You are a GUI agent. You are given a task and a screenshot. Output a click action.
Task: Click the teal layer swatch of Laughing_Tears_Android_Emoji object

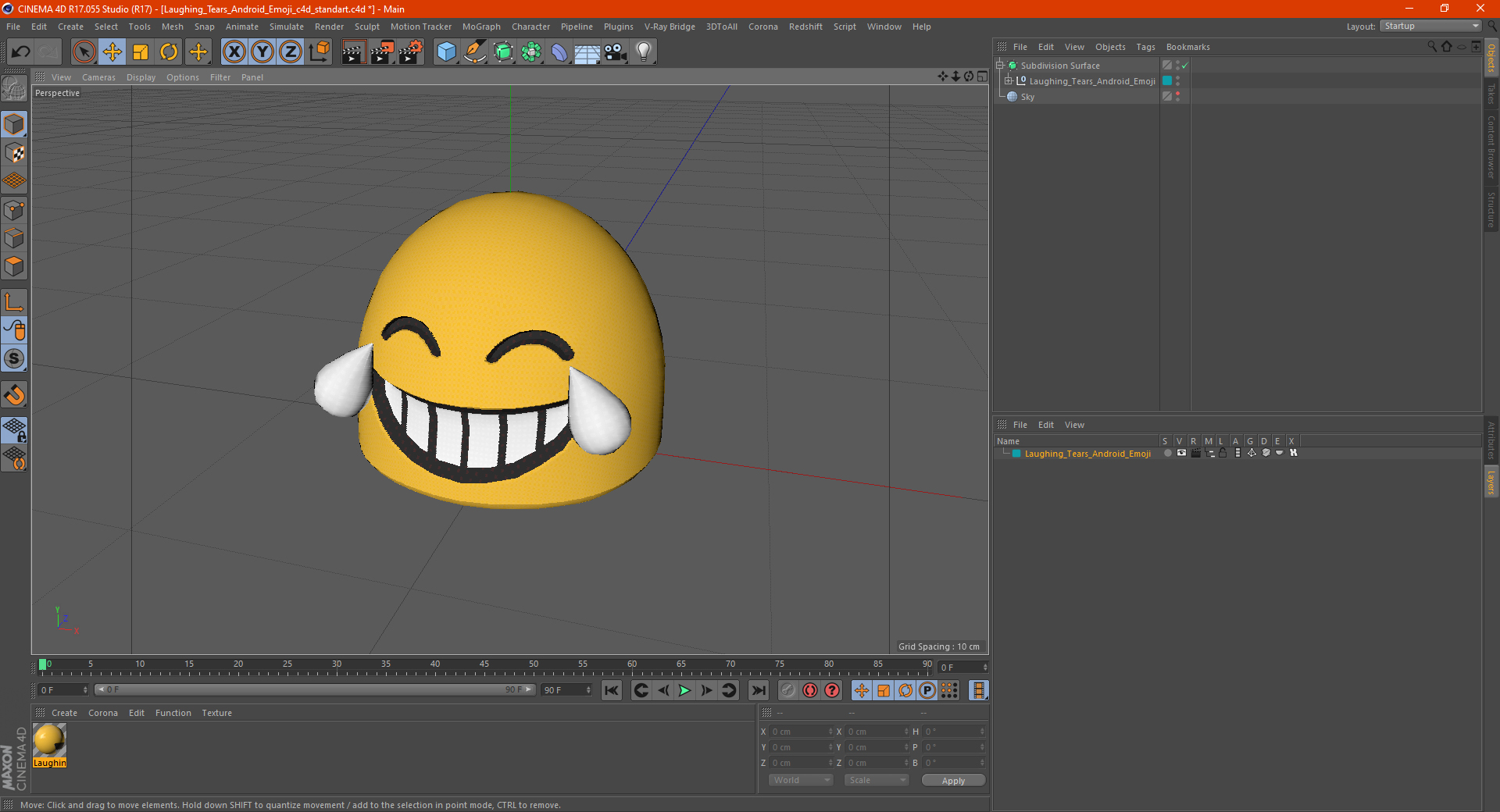(1167, 81)
